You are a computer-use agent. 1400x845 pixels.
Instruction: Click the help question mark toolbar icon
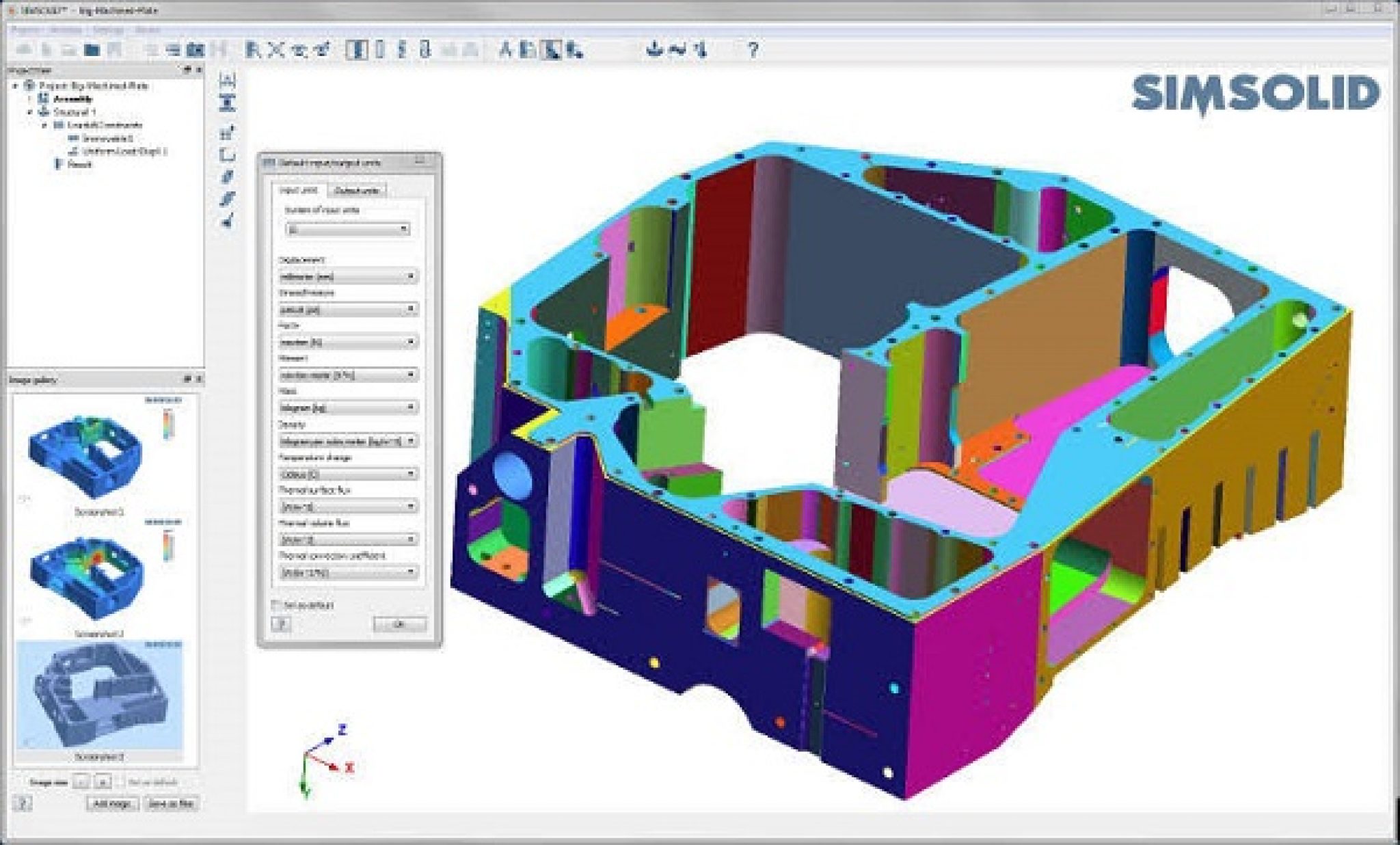tap(752, 49)
